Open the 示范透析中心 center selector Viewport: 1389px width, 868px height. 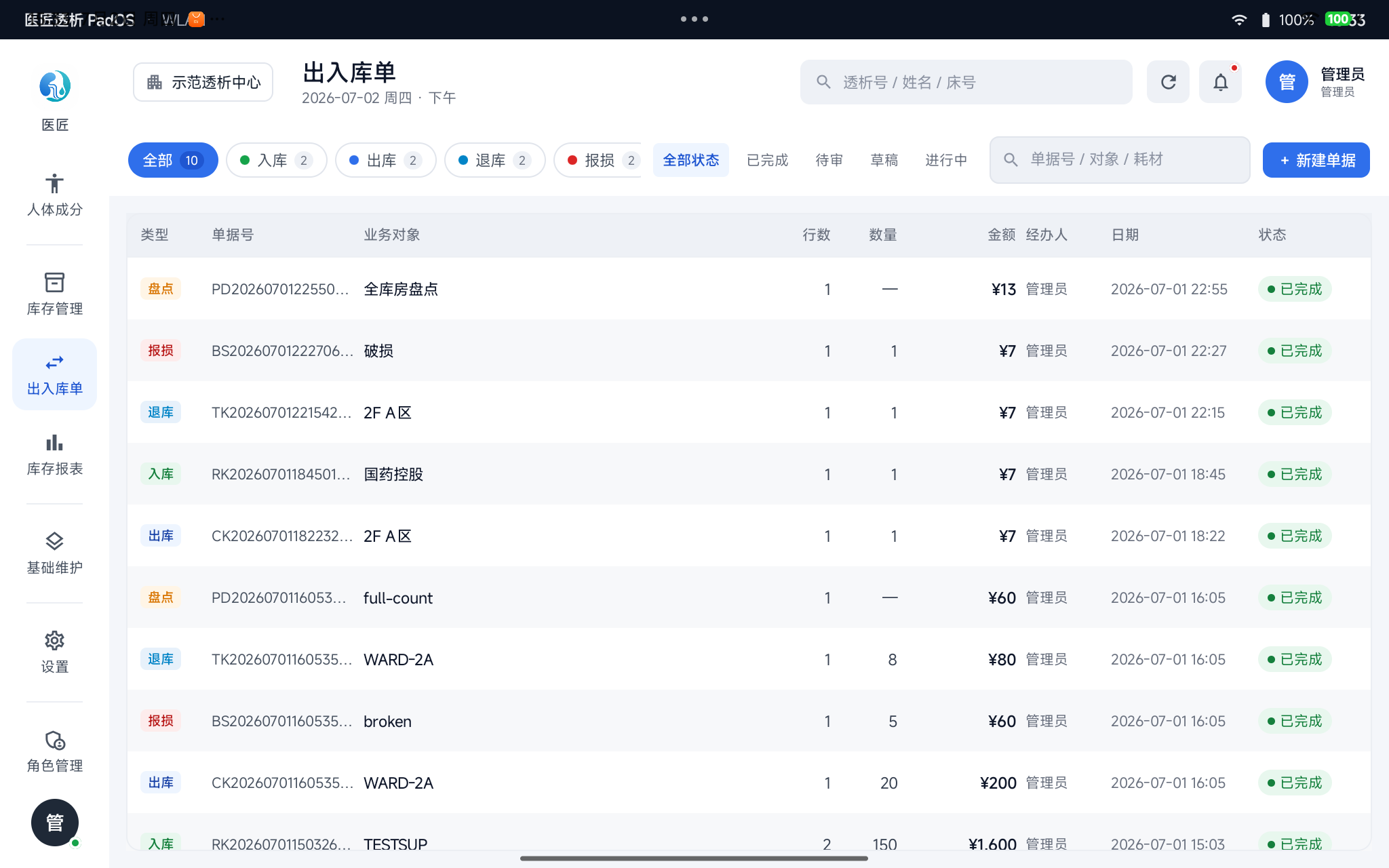203,82
